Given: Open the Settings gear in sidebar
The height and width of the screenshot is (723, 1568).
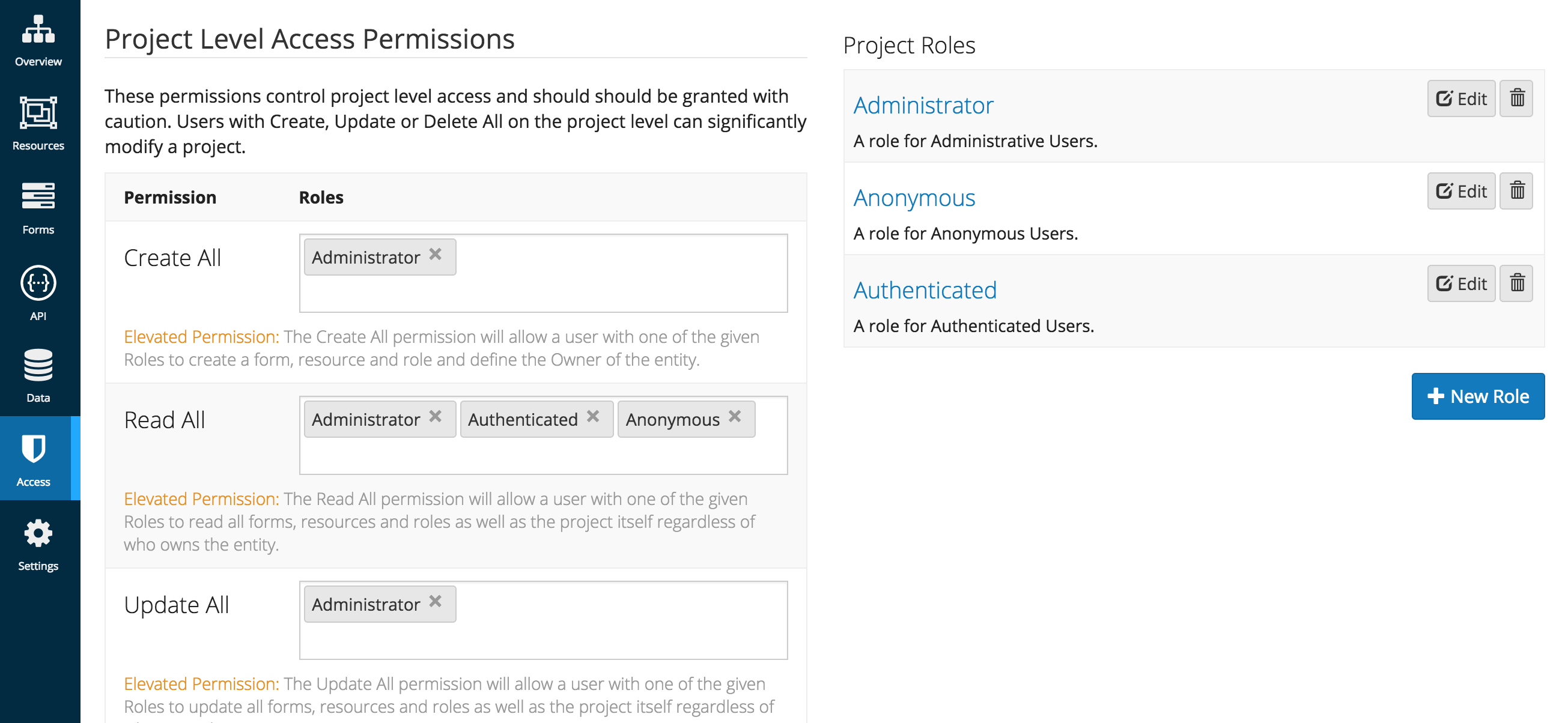Looking at the screenshot, I should [38, 543].
